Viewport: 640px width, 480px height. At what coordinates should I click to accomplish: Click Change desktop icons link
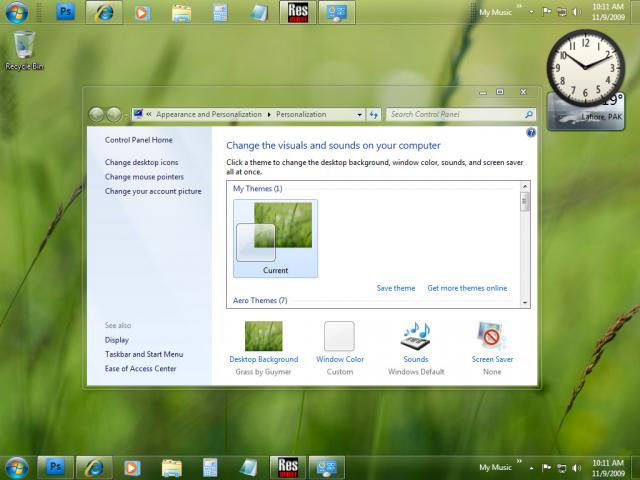[141, 162]
